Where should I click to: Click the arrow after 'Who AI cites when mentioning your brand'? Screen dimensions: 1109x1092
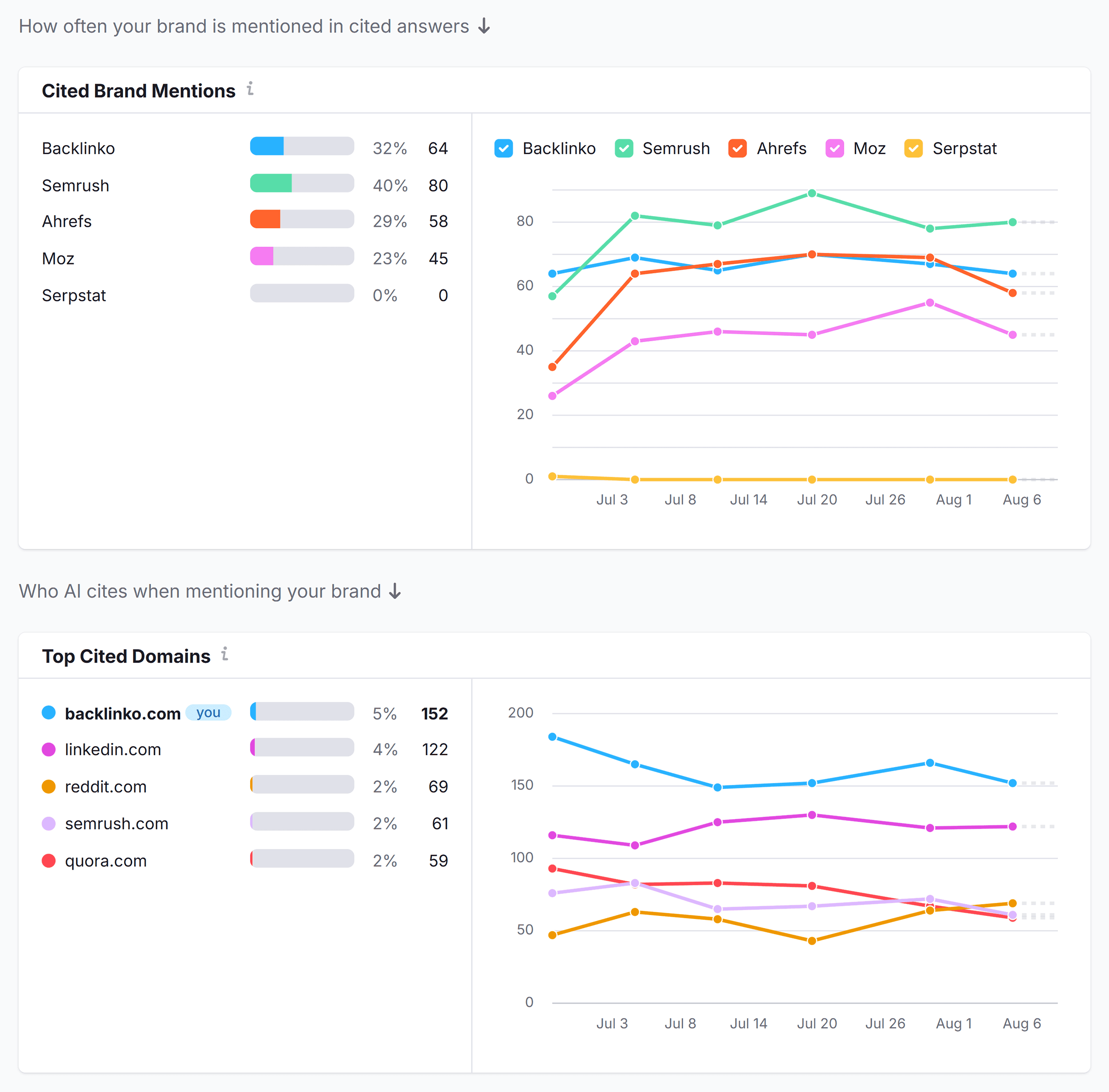pos(395,591)
